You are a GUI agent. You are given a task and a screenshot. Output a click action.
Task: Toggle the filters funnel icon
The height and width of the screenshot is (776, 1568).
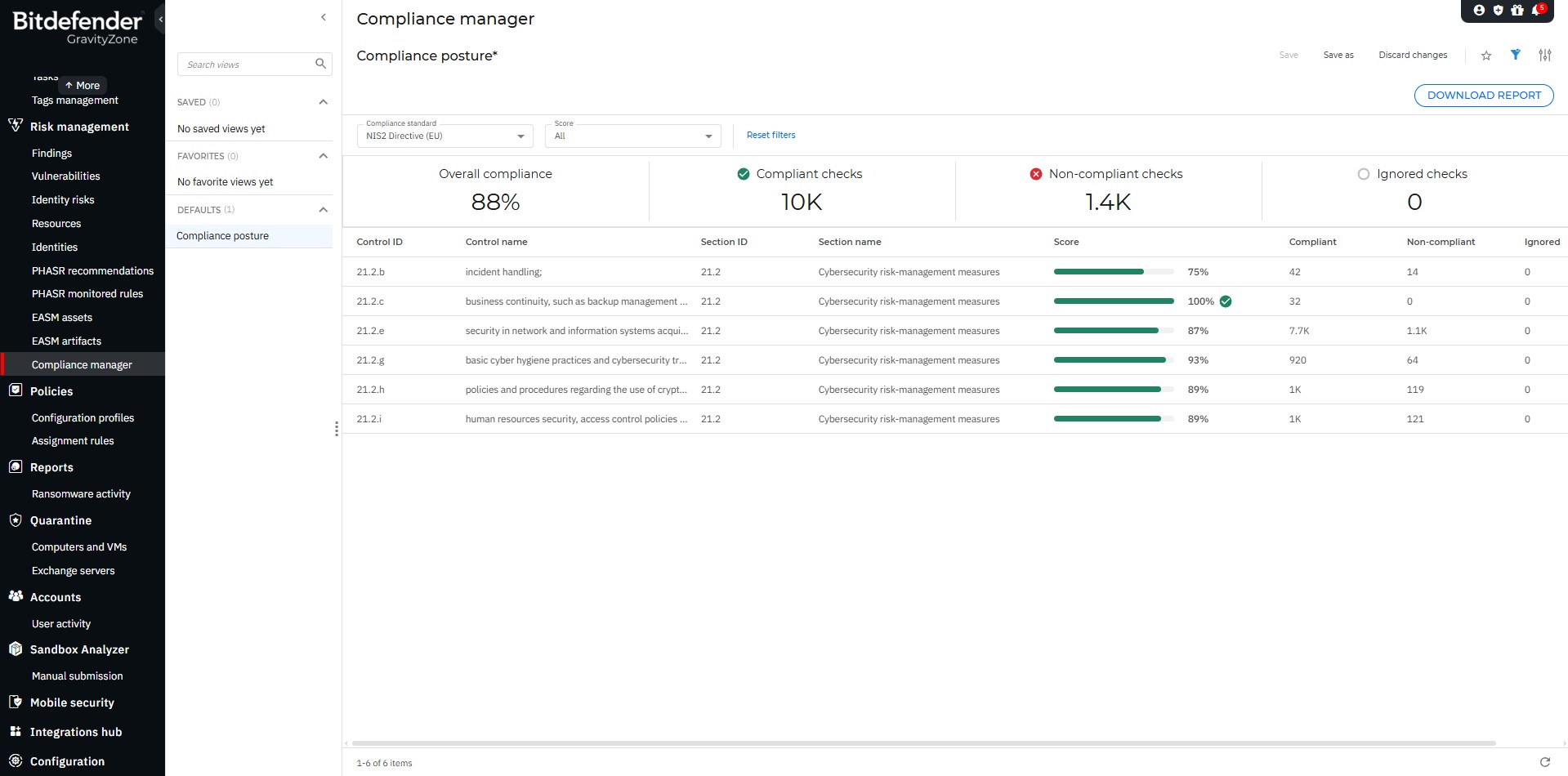tap(1516, 55)
